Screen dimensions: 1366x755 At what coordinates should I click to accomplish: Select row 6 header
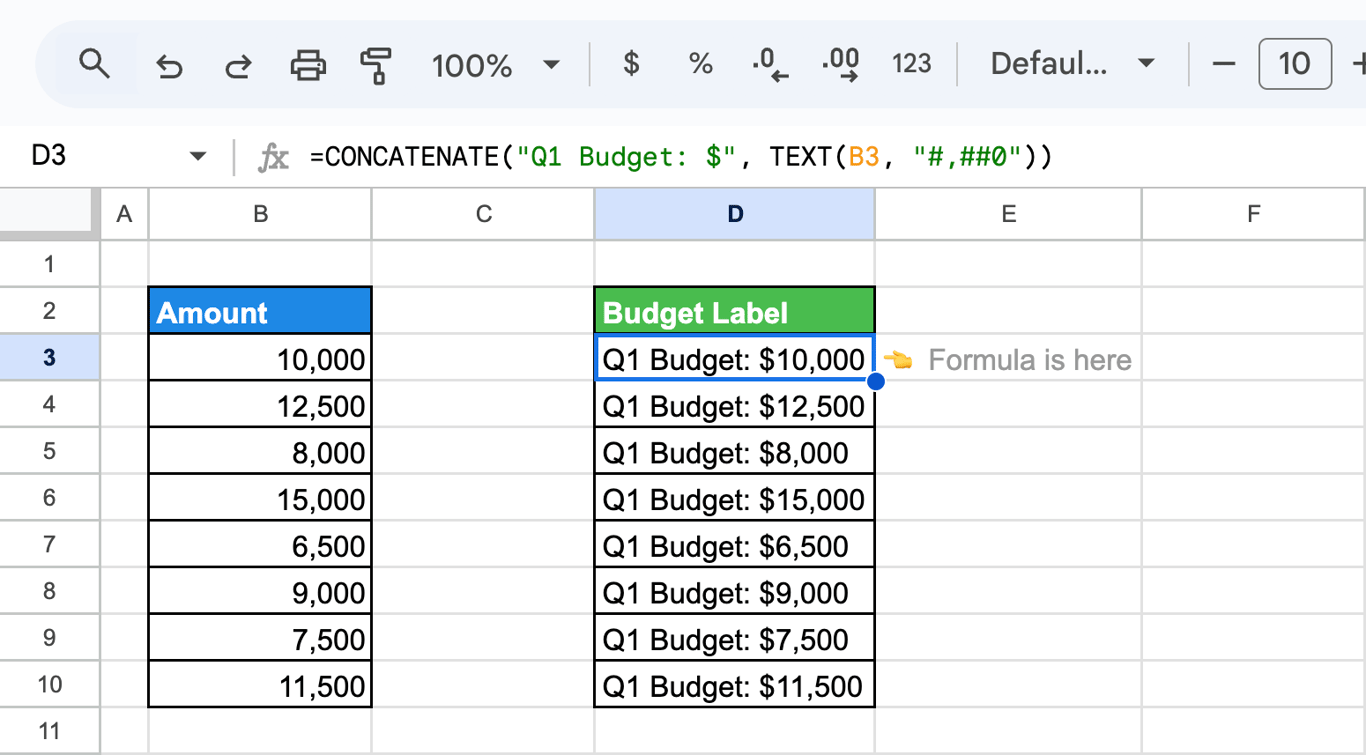pyautogui.click(x=50, y=498)
